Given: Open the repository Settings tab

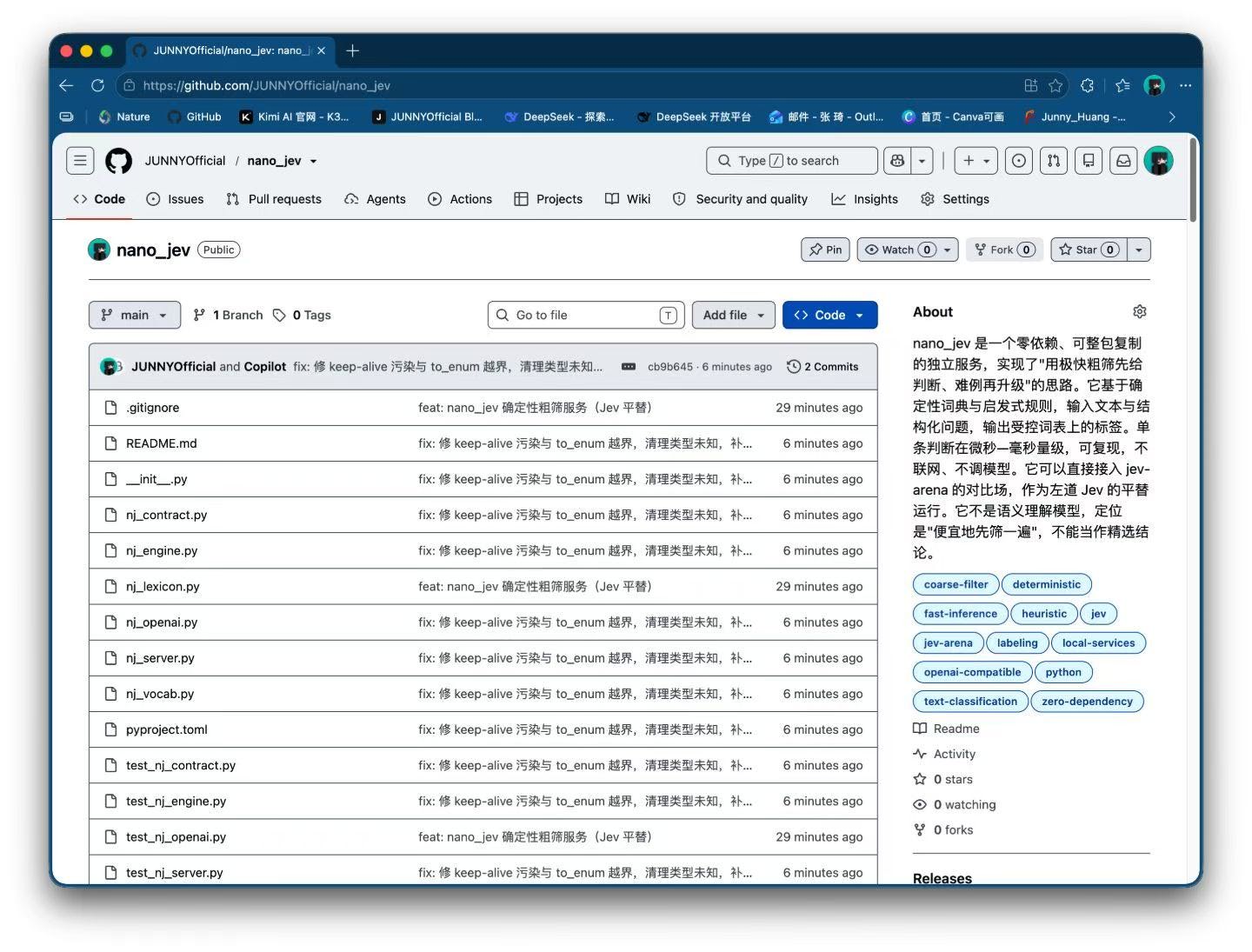Looking at the screenshot, I should click(955, 199).
